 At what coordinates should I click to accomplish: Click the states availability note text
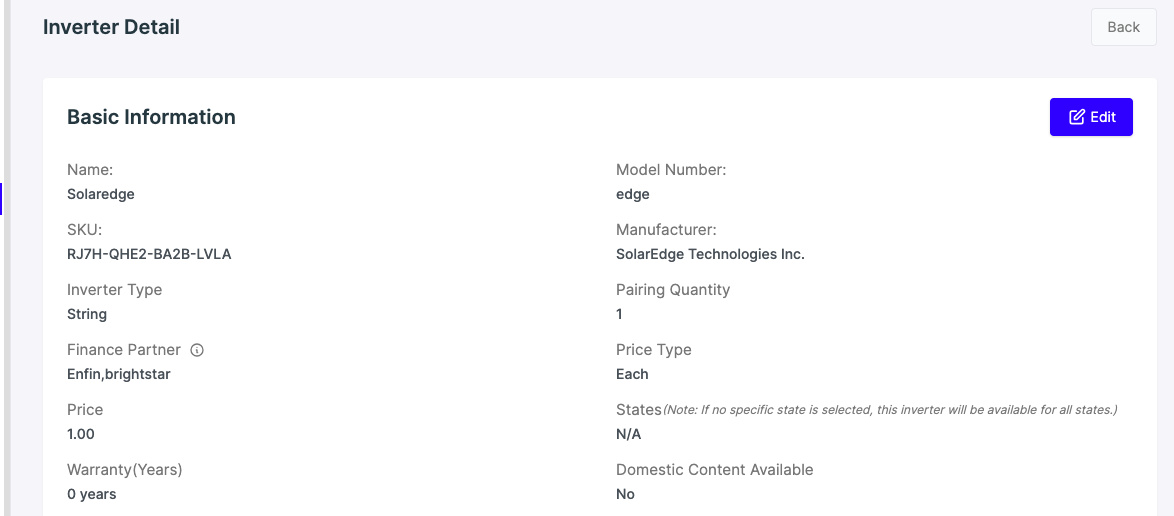pos(890,410)
